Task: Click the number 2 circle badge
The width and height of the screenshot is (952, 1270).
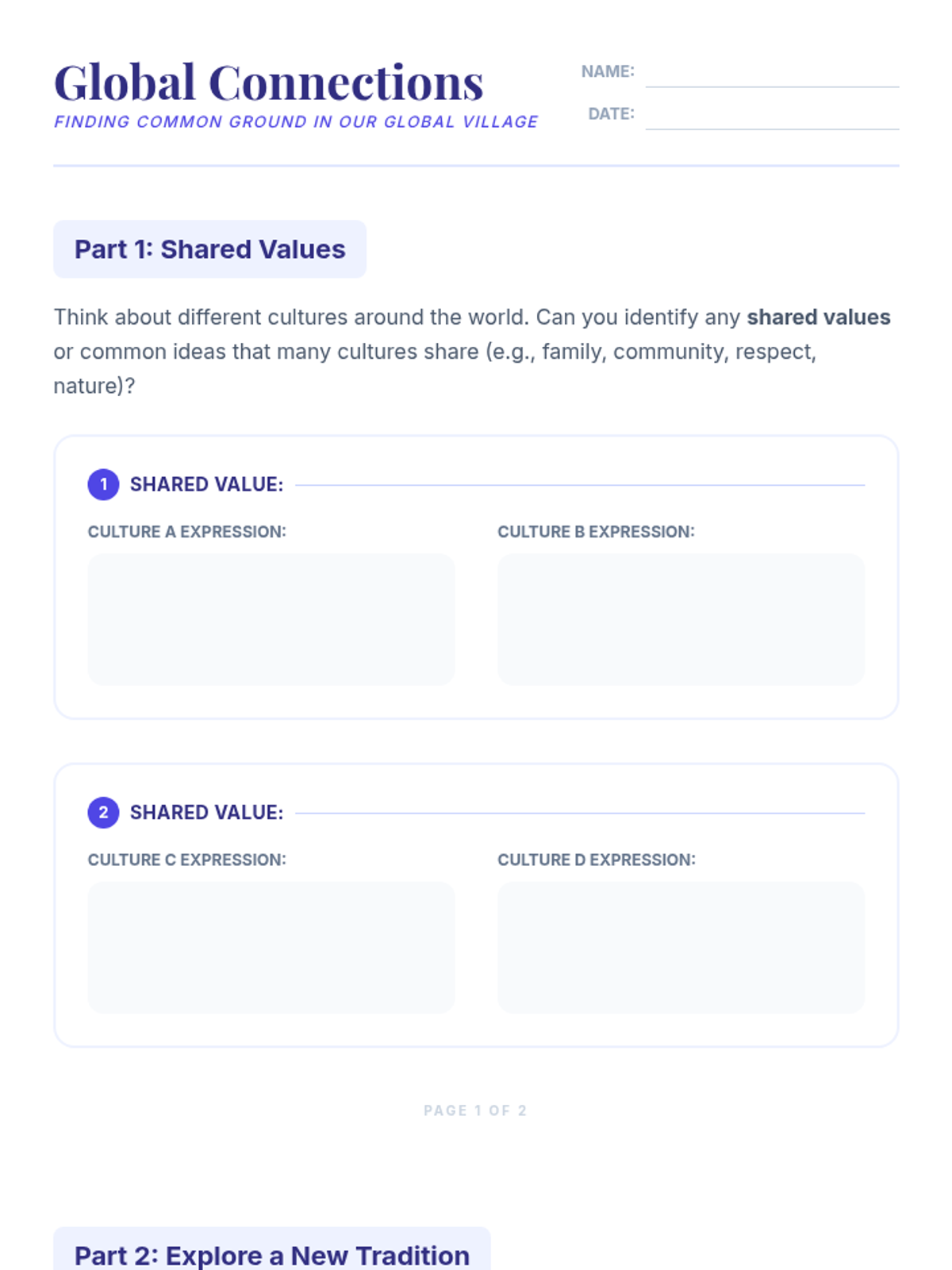Action: pyautogui.click(x=103, y=812)
